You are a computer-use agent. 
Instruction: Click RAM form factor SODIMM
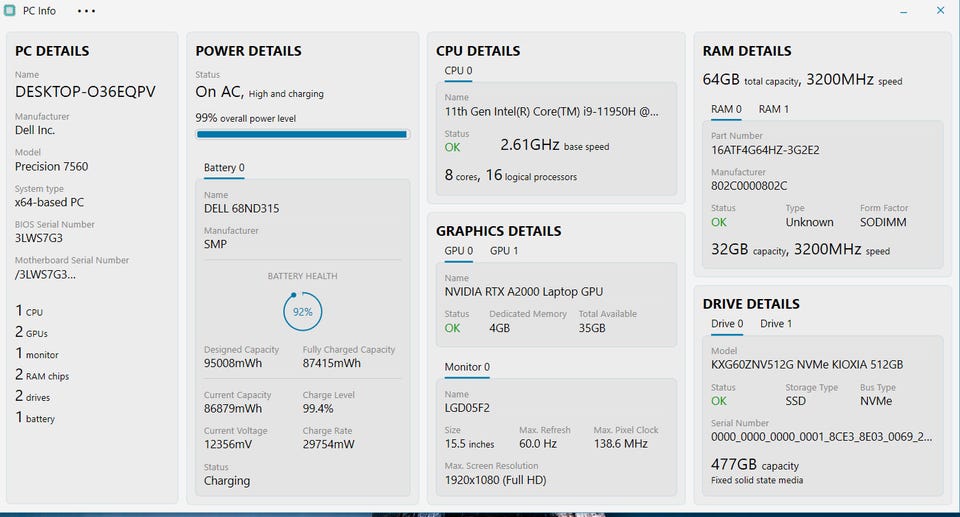883,222
